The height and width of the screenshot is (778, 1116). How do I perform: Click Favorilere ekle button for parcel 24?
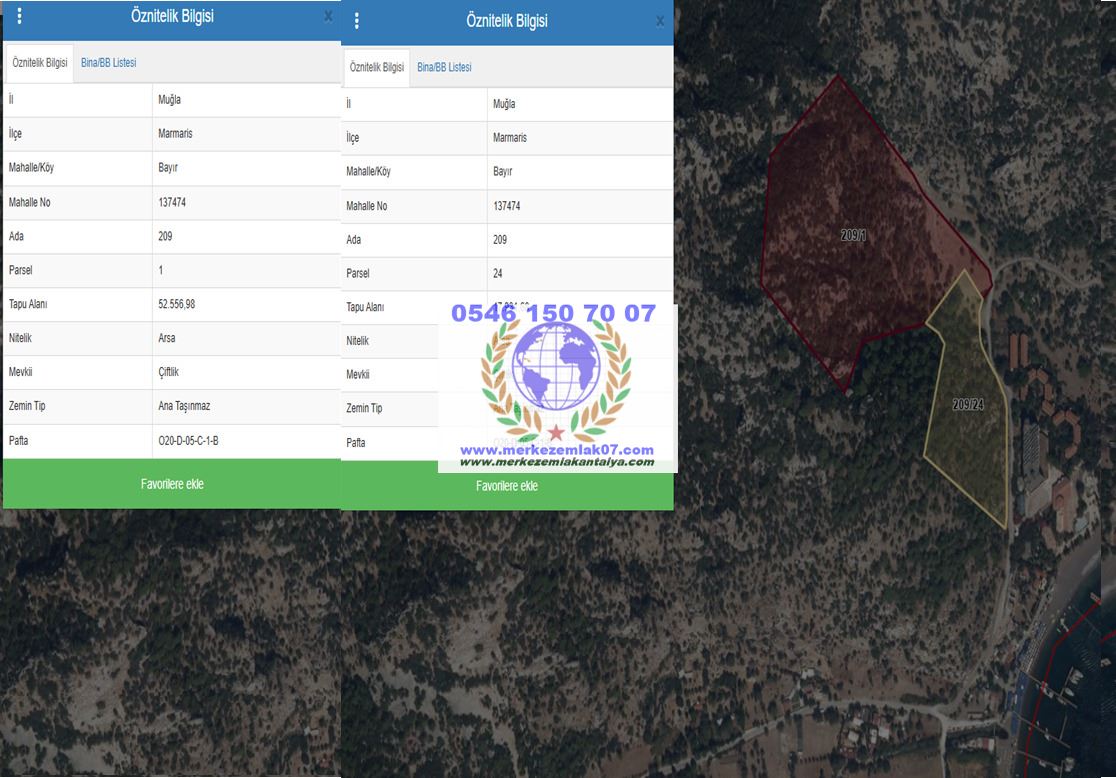pos(507,486)
